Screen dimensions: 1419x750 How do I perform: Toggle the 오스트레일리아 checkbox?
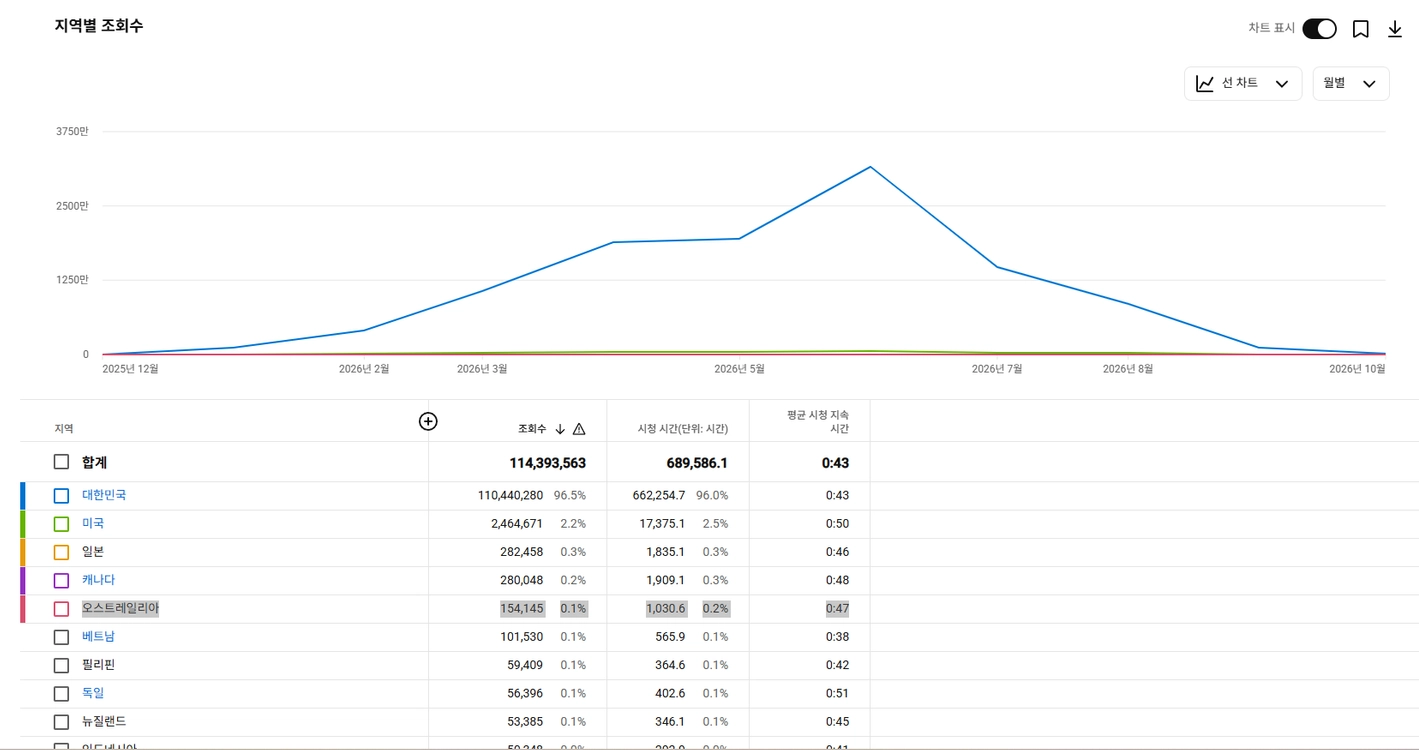point(62,609)
